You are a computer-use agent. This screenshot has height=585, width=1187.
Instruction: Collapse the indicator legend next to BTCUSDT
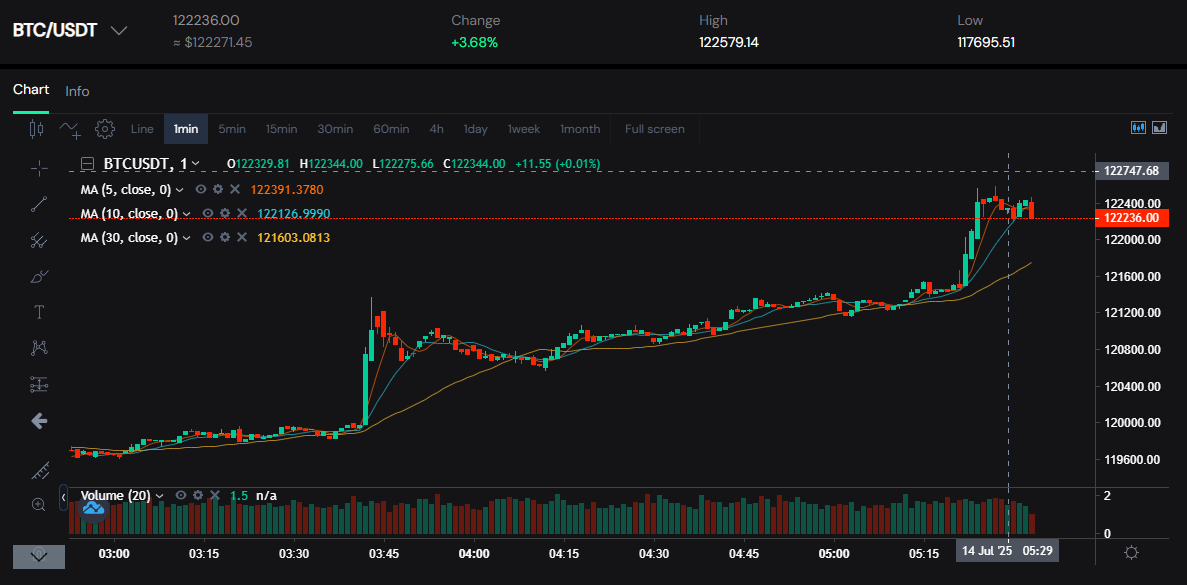click(88, 163)
